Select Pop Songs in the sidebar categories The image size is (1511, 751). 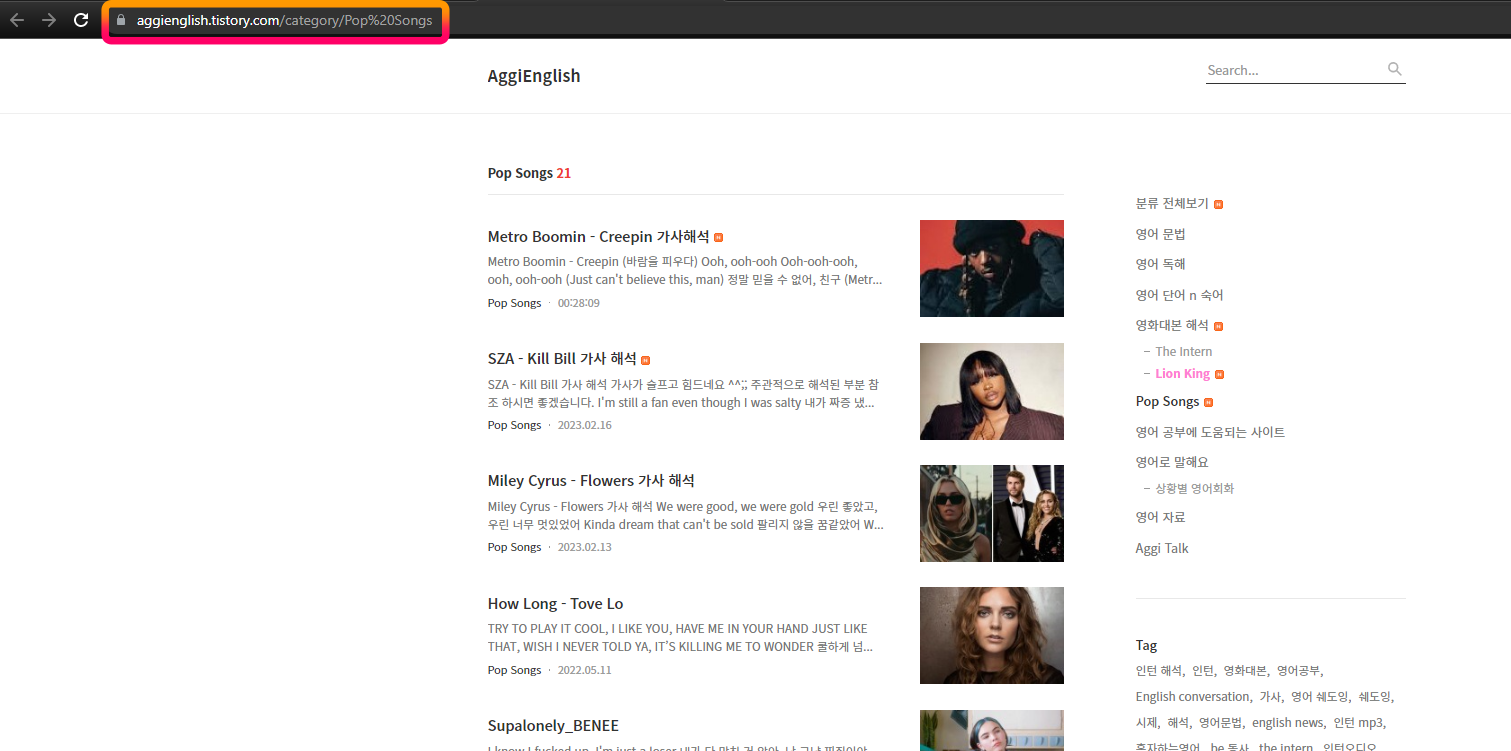point(1167,402)
